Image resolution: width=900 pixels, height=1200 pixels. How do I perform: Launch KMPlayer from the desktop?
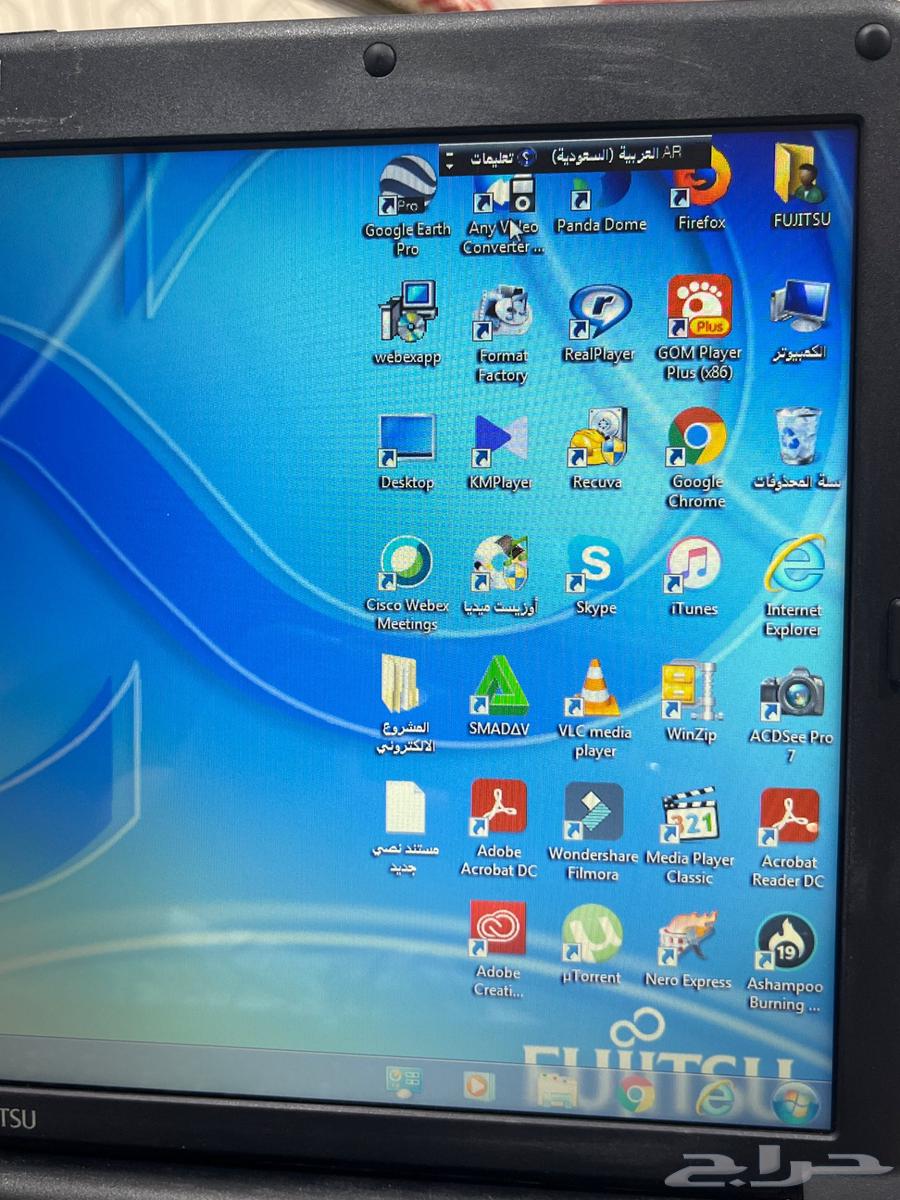500,452
